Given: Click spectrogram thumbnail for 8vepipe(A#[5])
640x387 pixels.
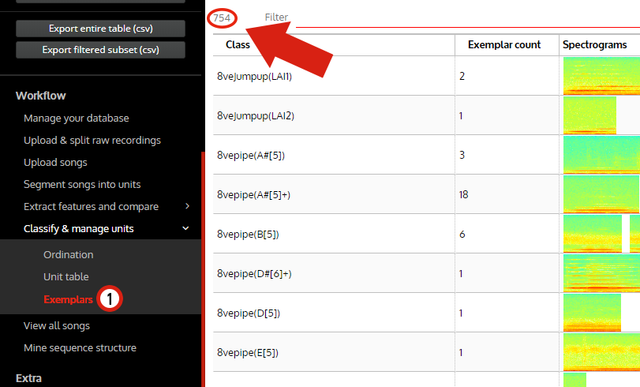Looking at the screenshot, I should click(602, 155).
